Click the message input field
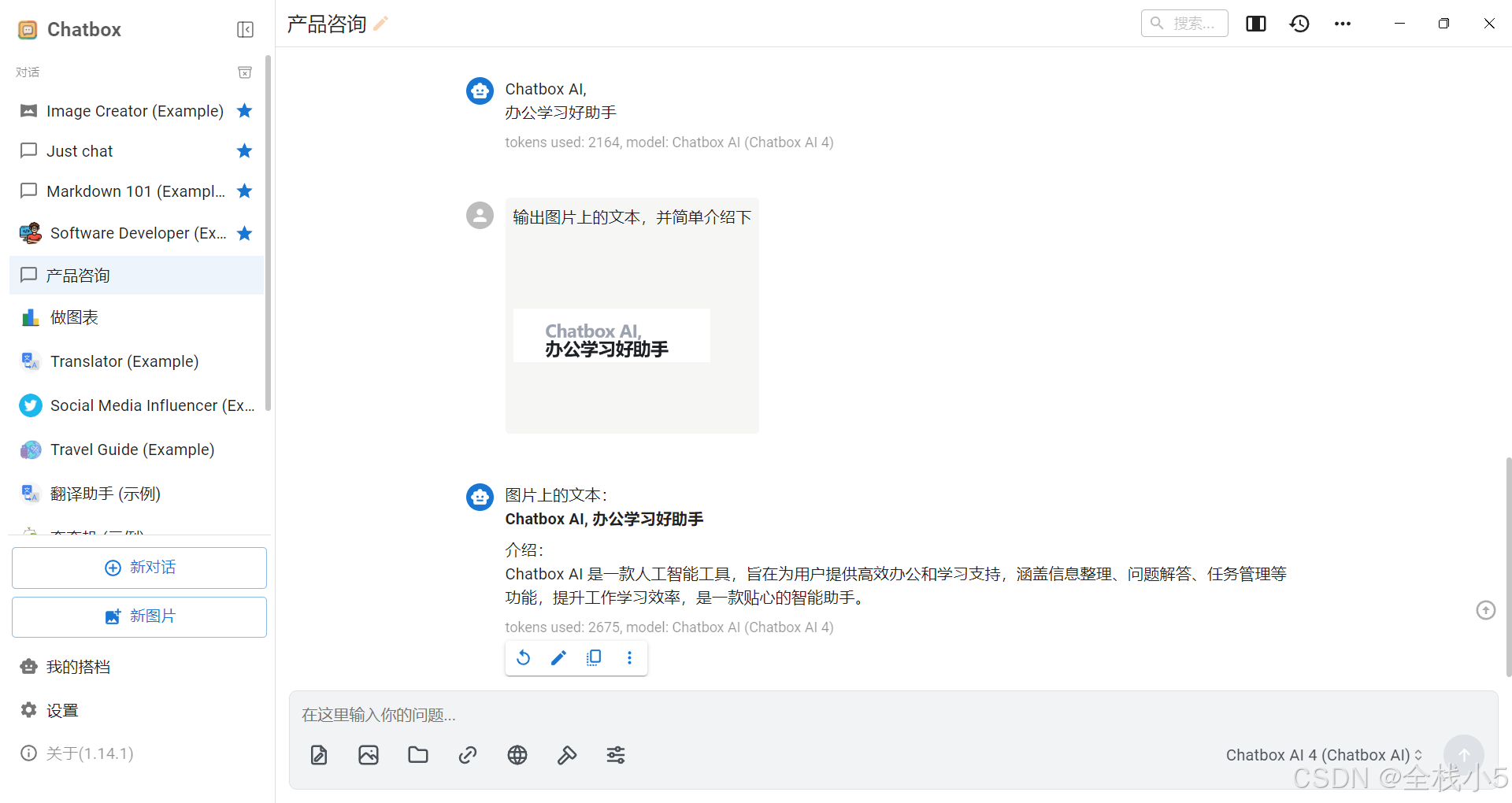 (x=893, y=715)
